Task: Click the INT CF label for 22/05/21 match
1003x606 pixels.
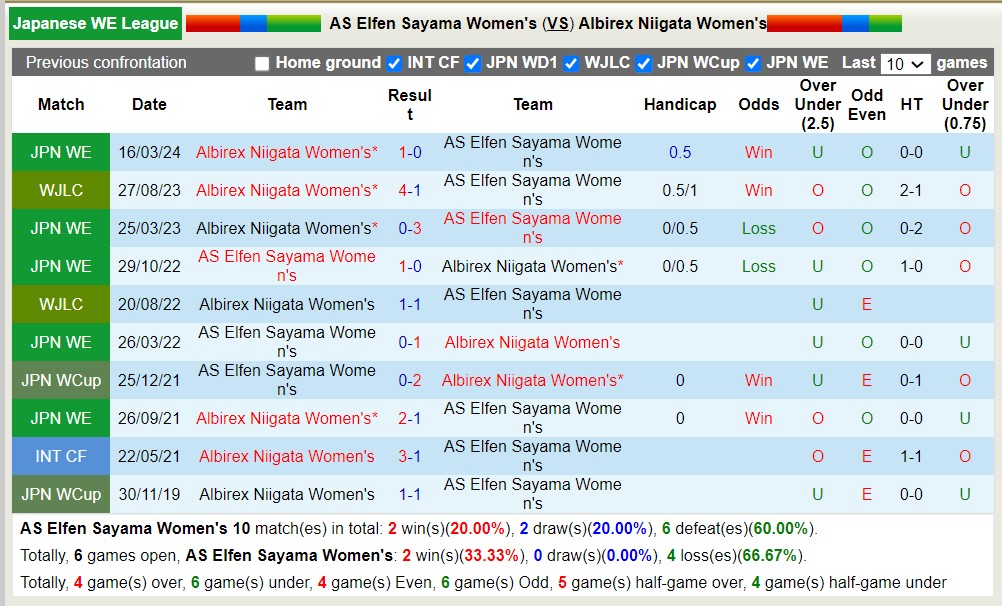Action: (61, 456)
